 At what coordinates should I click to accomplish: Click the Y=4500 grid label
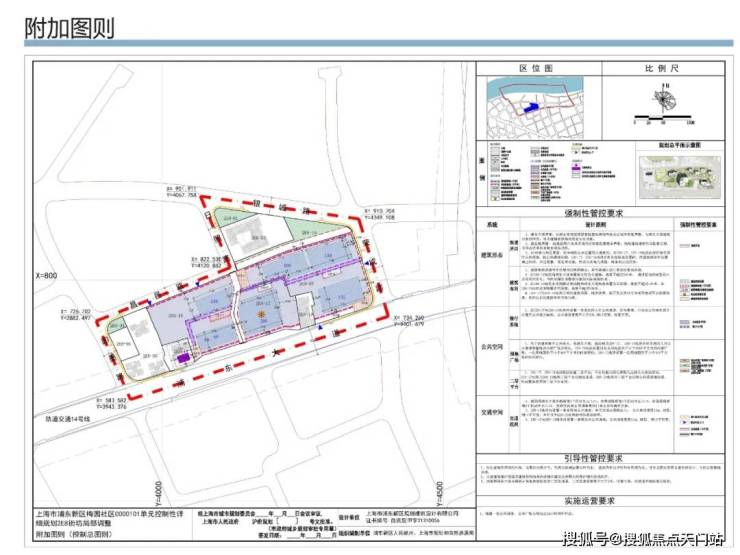click(440, 493)
